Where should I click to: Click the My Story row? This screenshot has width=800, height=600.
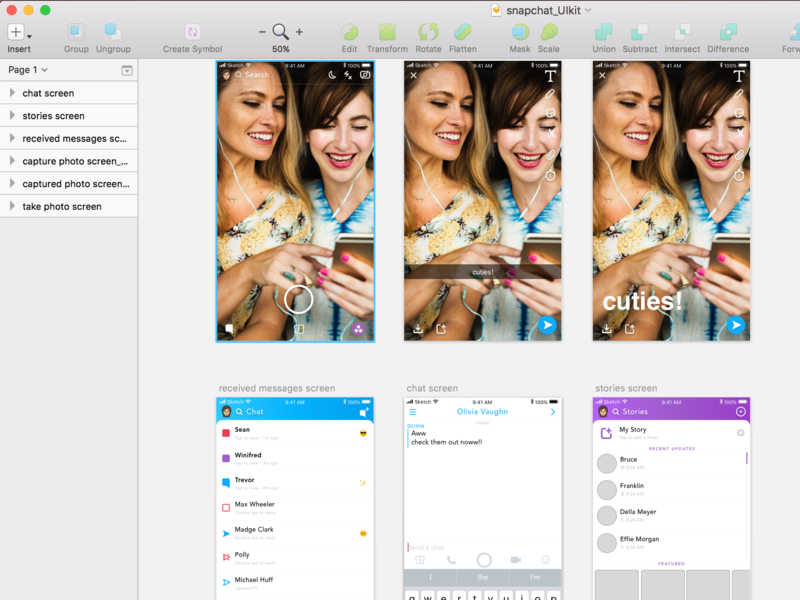(671, 433)
